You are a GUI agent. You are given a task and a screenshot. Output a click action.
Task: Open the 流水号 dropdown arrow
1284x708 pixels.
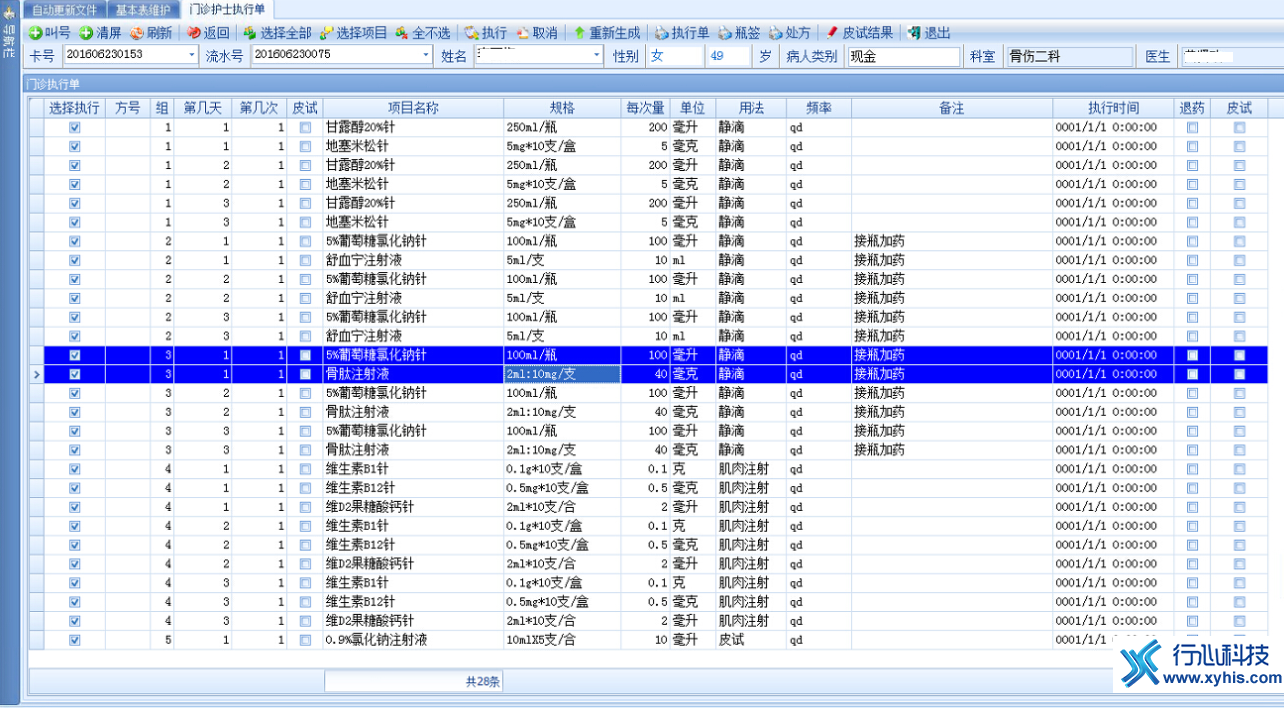coord(425,56)
